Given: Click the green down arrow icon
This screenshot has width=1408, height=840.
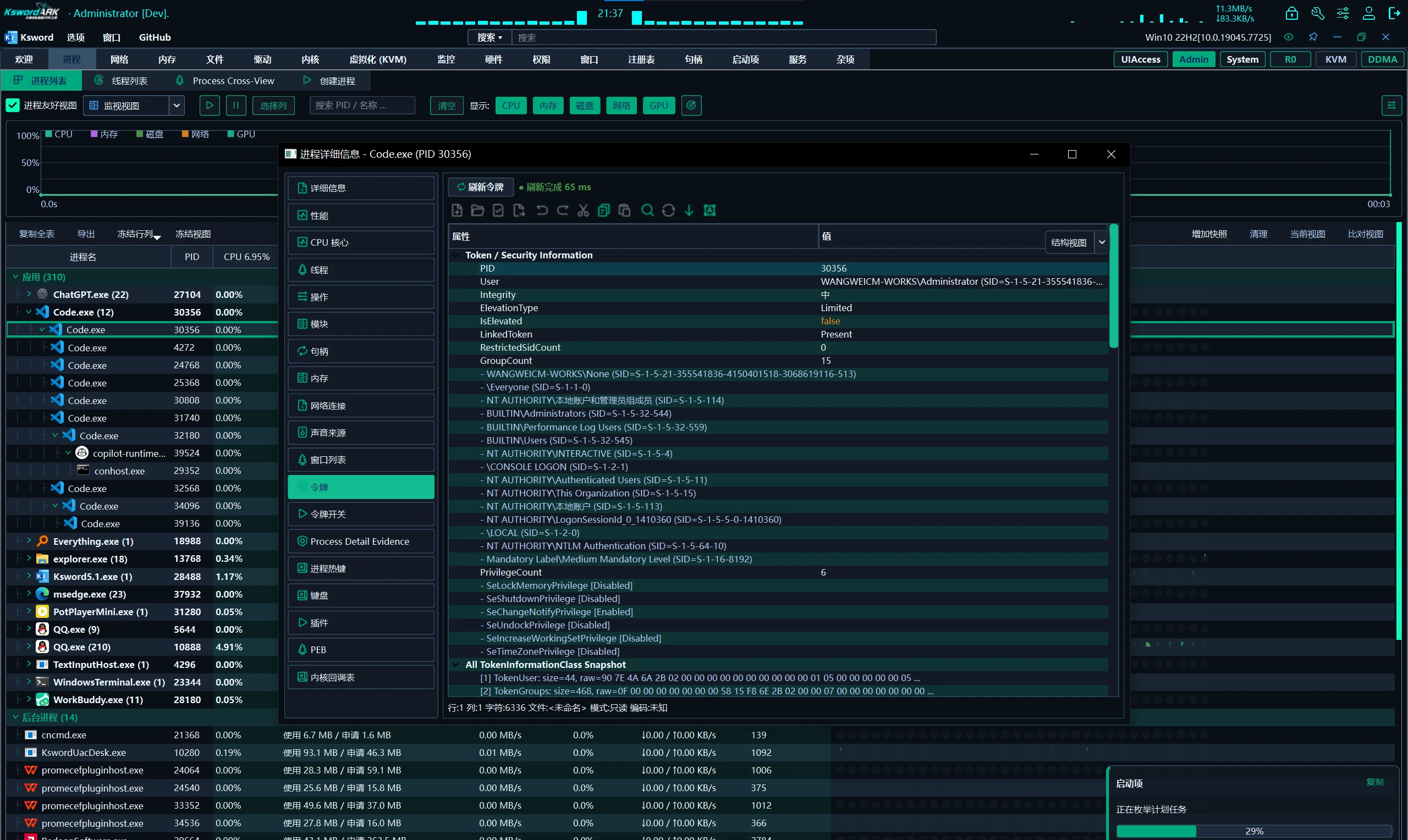Looking at the screenshot, I should [x=689, y=211].
